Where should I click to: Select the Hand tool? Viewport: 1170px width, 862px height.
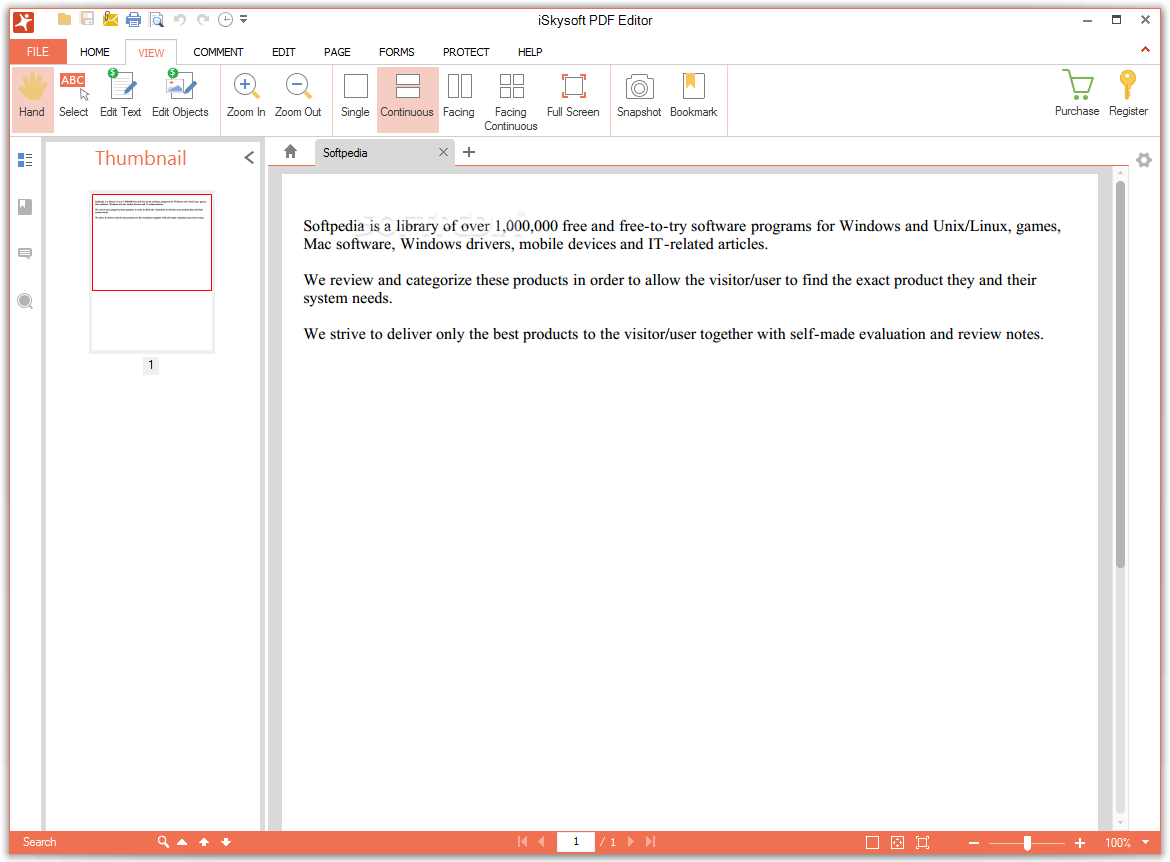coord(32,98)
